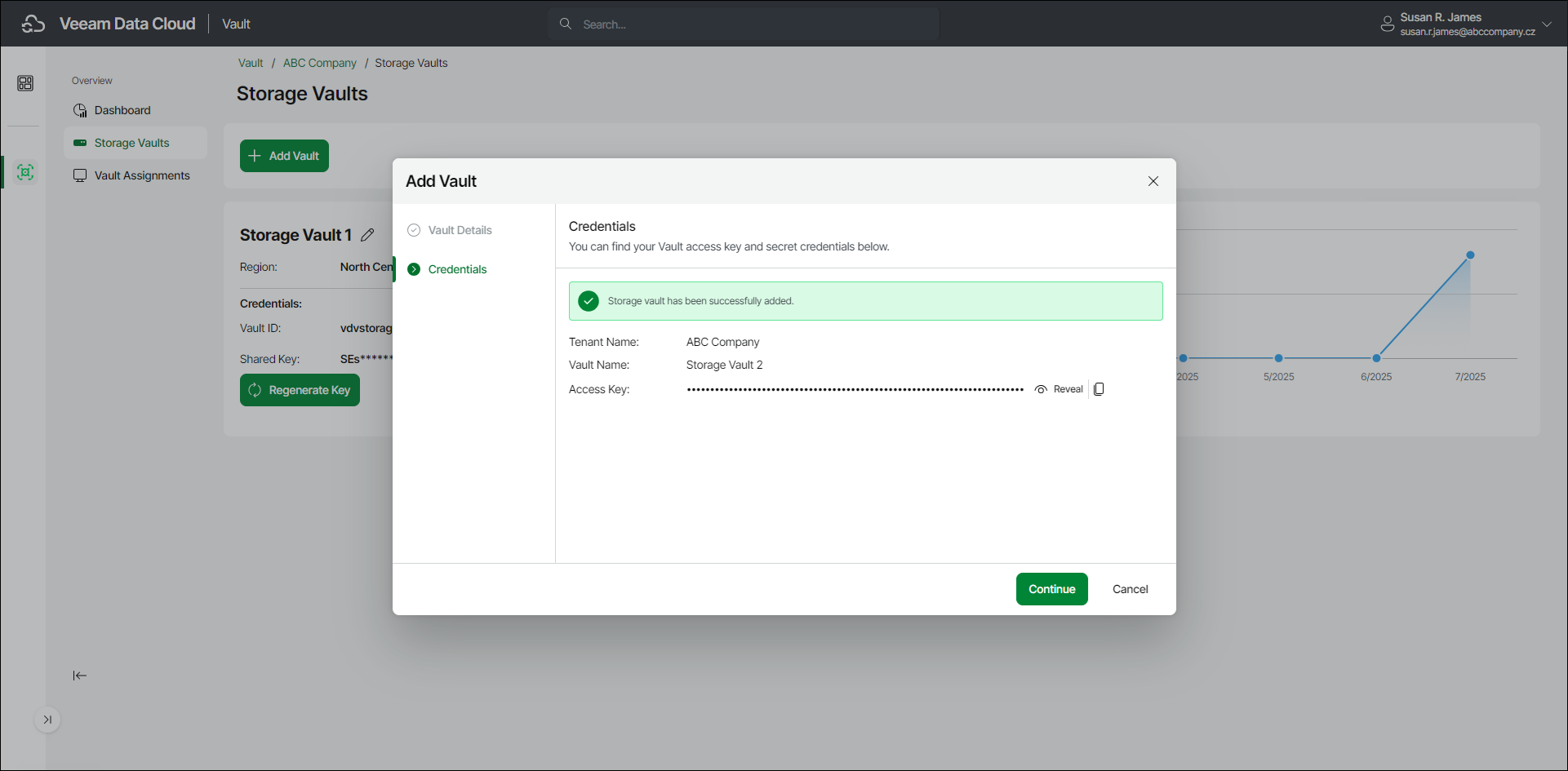1568x771 pixels.
Task: Go to ABC Company breadcrumb link
Action: pos(320,63)
